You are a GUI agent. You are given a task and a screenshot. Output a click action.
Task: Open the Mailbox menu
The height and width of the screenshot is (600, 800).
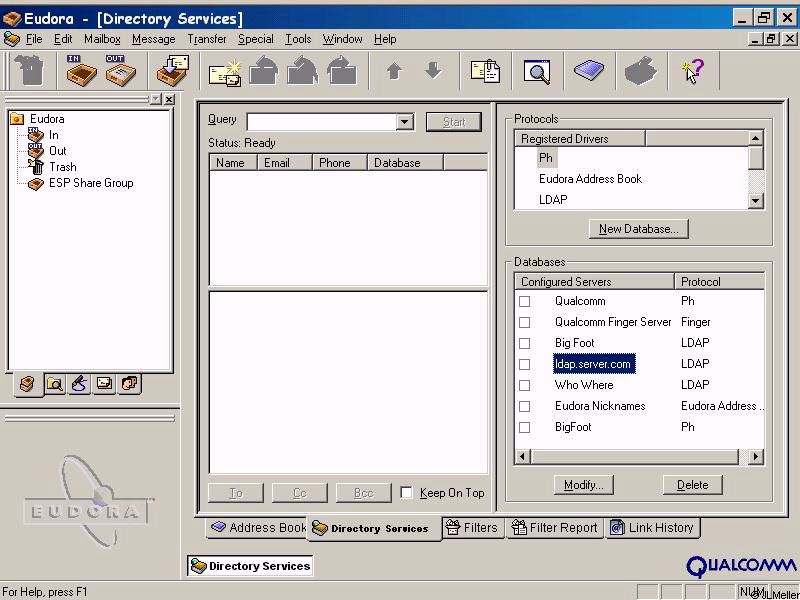click(x=102, y=39)
